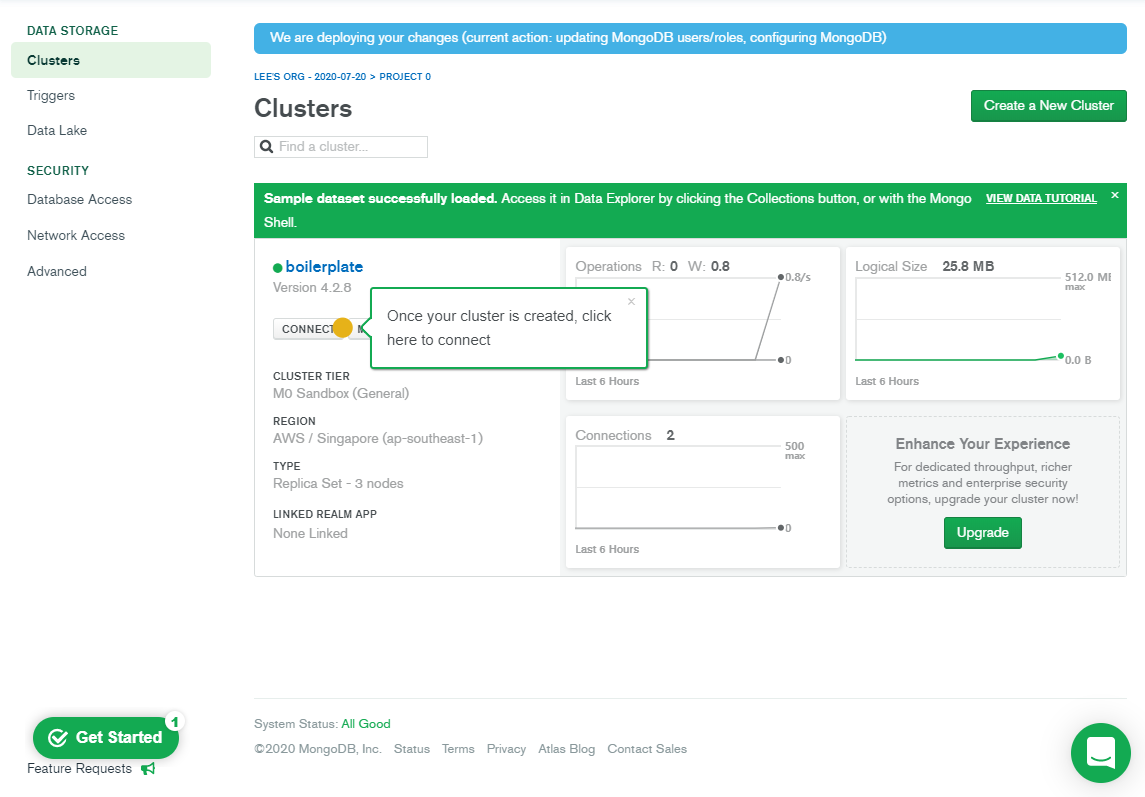1145x797 pixels.
Task: Open the Intercom chat bubble icon
Action: pos(1100,752)
